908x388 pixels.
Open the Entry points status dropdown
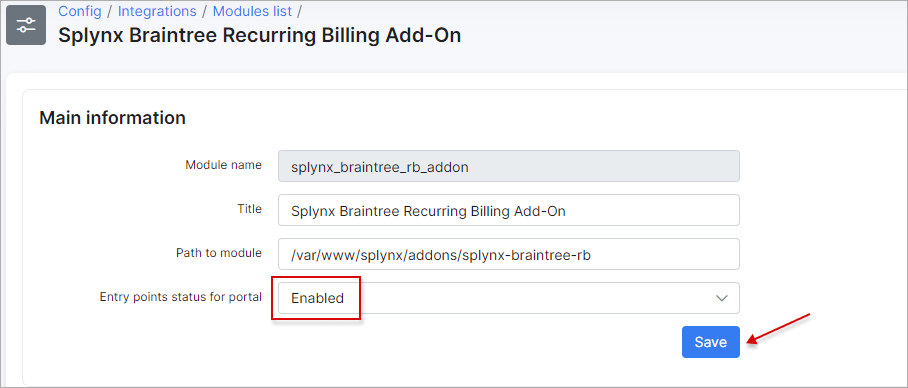coord(508,298)
